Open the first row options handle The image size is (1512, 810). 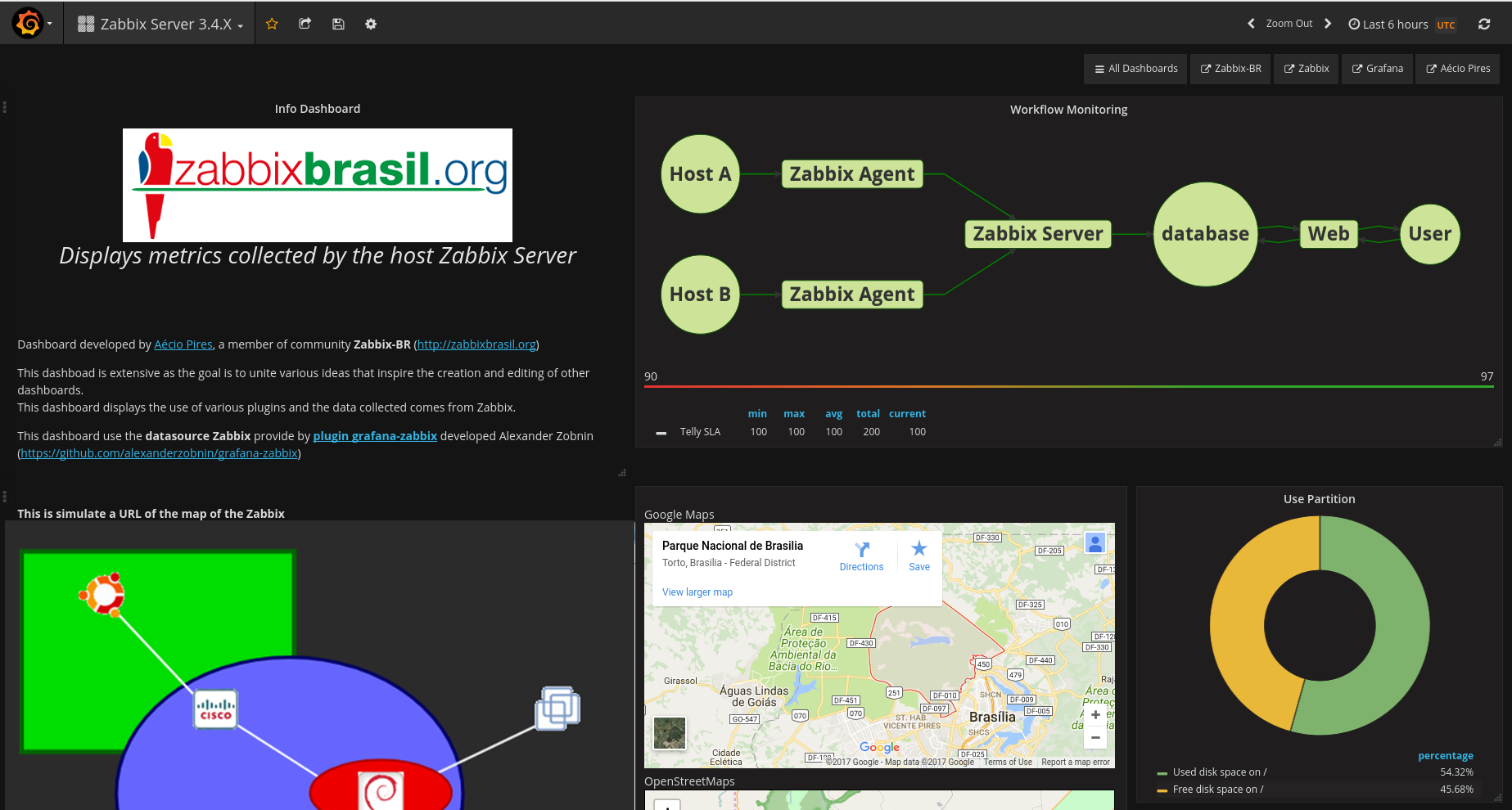coord(5,107)
